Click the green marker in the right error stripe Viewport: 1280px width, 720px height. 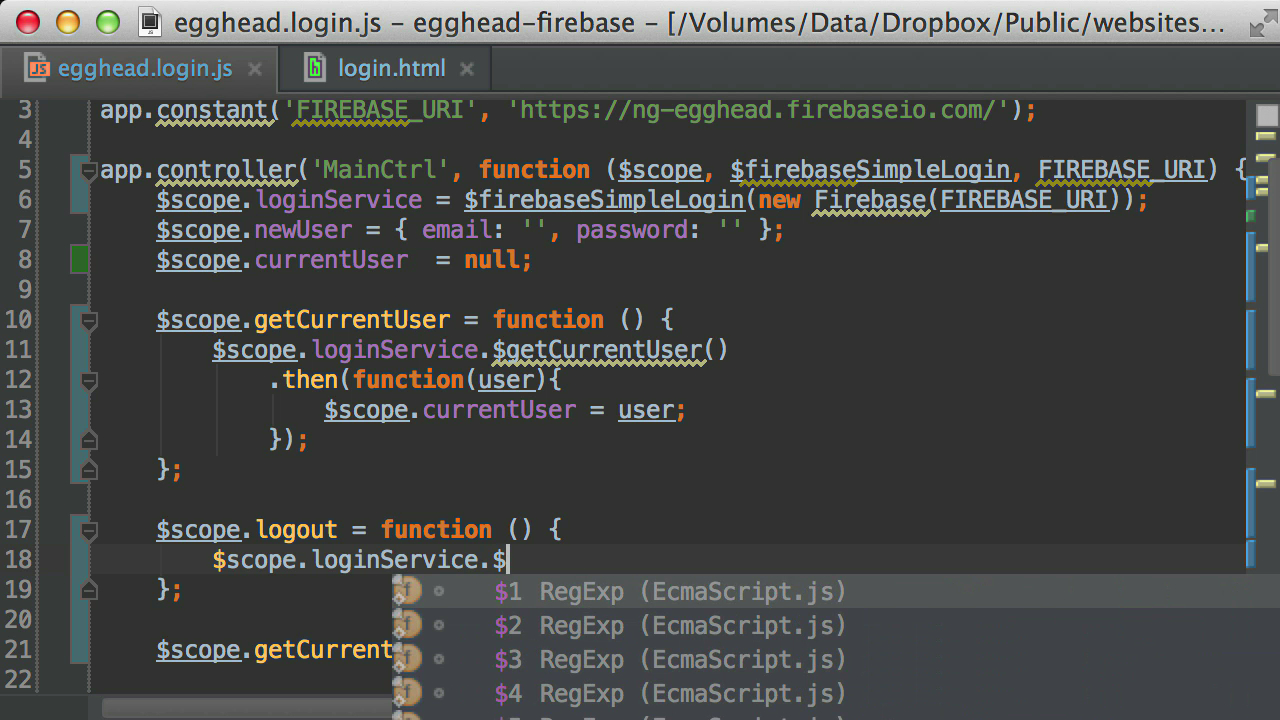[x=1251, y=216]
